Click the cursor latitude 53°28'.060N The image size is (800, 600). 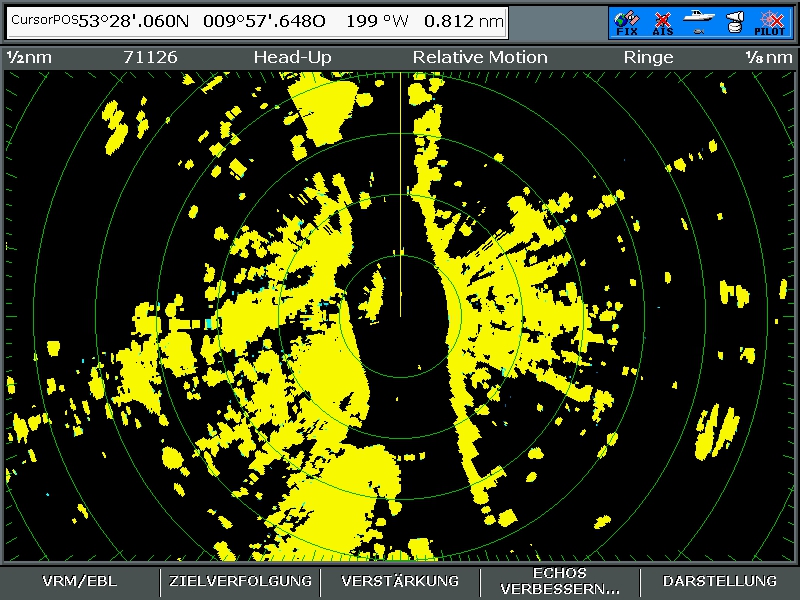(x=134, y=21)
